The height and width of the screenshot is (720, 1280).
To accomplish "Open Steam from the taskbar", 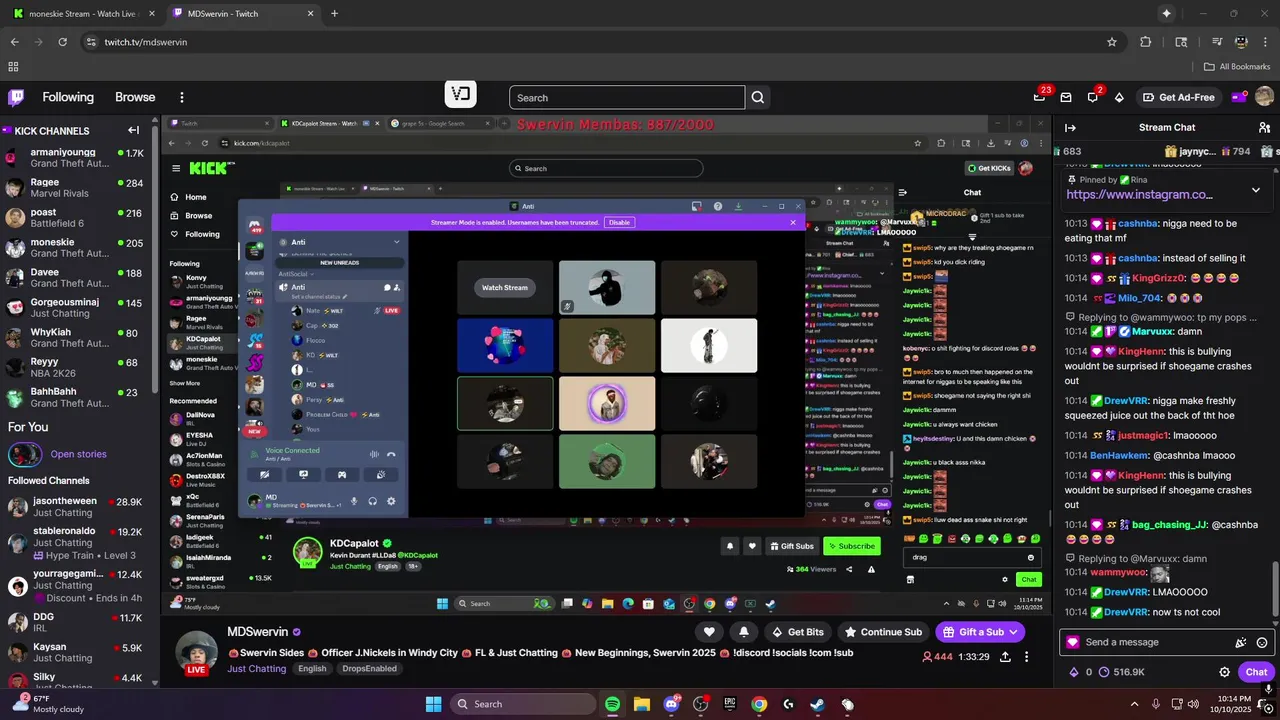I will pos(818,704).
